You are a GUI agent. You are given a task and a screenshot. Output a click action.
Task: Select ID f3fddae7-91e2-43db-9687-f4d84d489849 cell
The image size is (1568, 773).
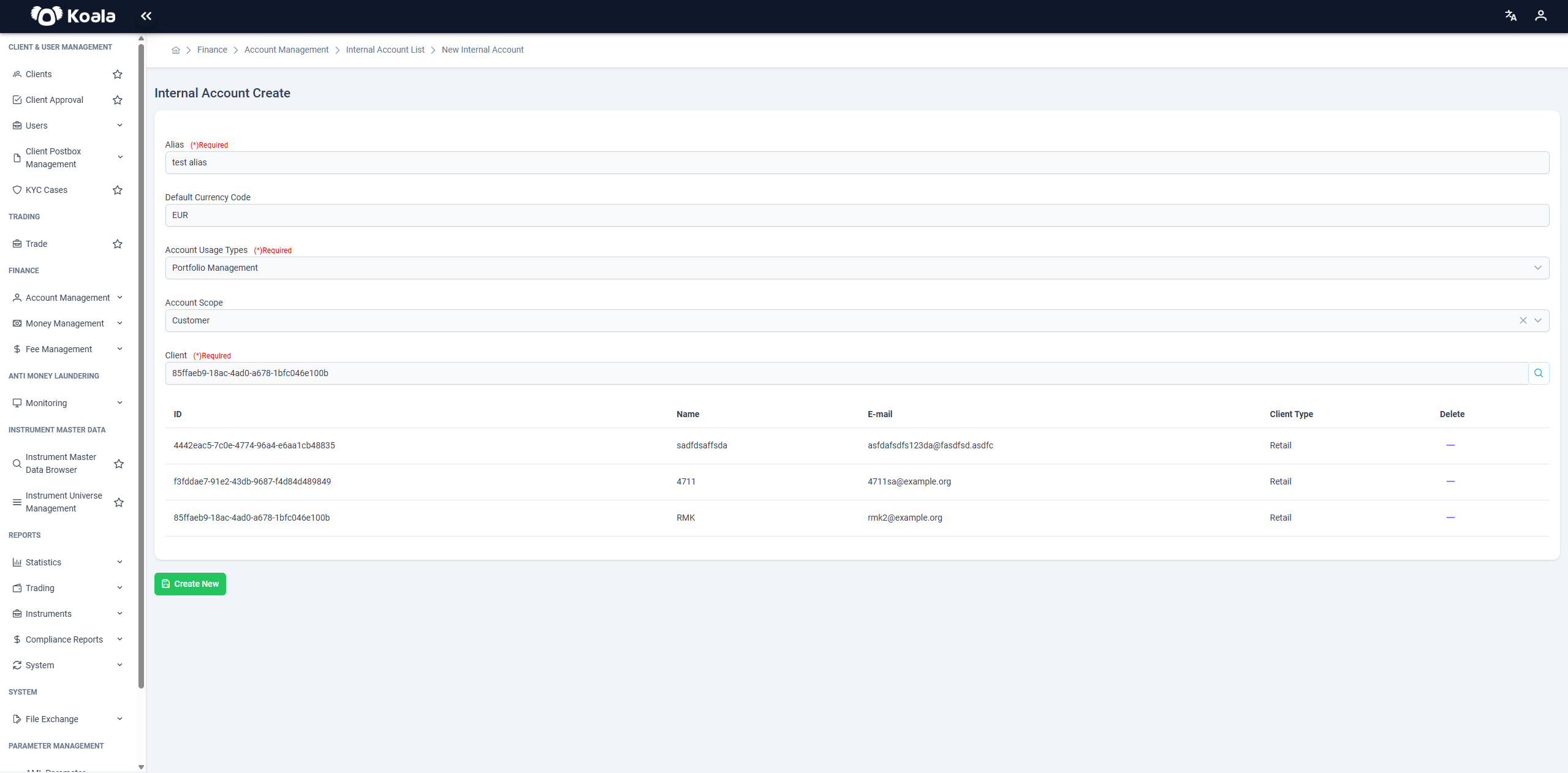click(x=252, y=481)
